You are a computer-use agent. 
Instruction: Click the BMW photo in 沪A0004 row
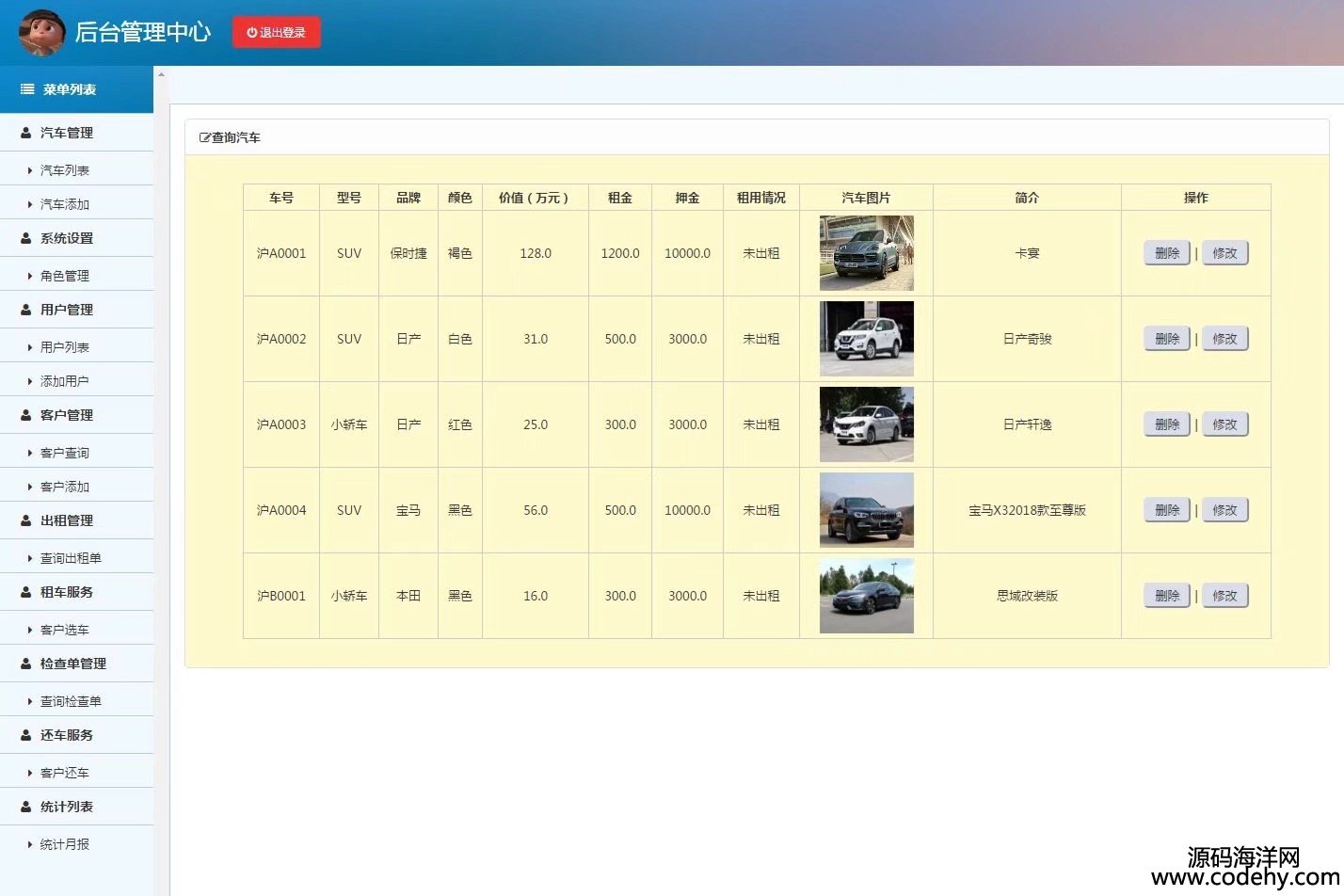pyautogui.click(x=867, y=510)
